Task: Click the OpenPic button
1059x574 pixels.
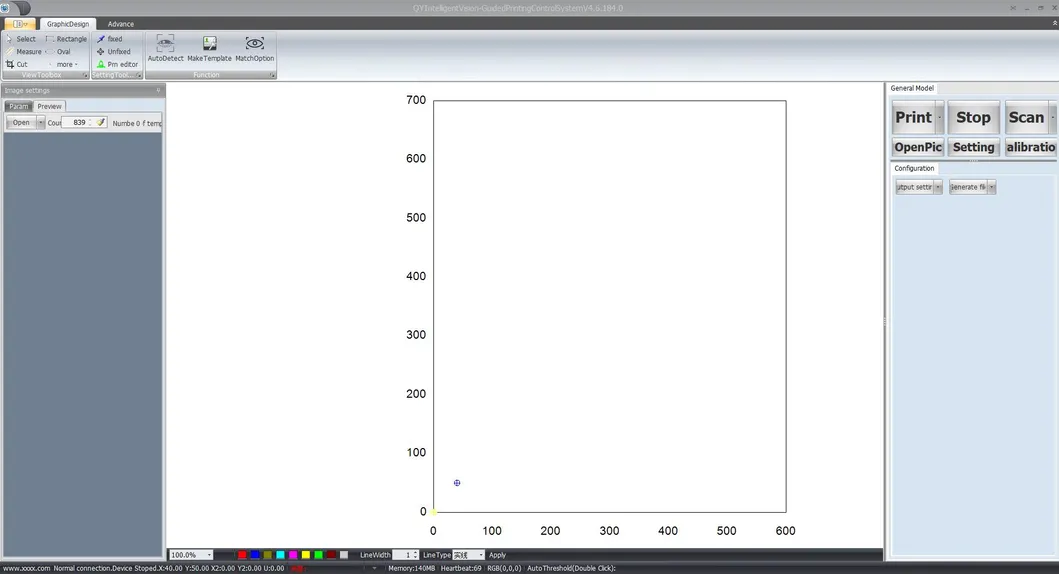Action: pos(918,147)
